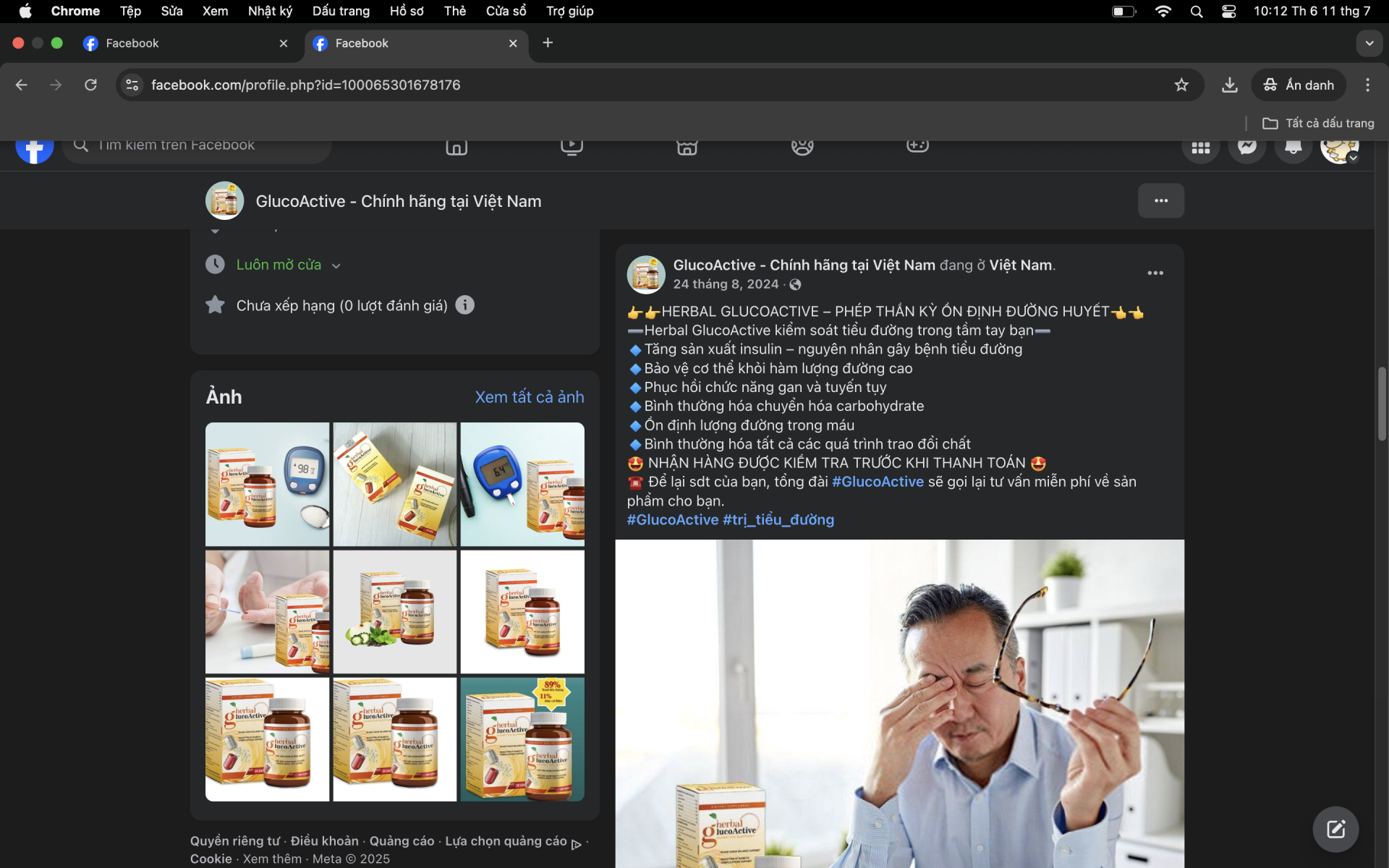Open the notifications bell icon
The image size is (1389, 868).
tap(1294, 148)
